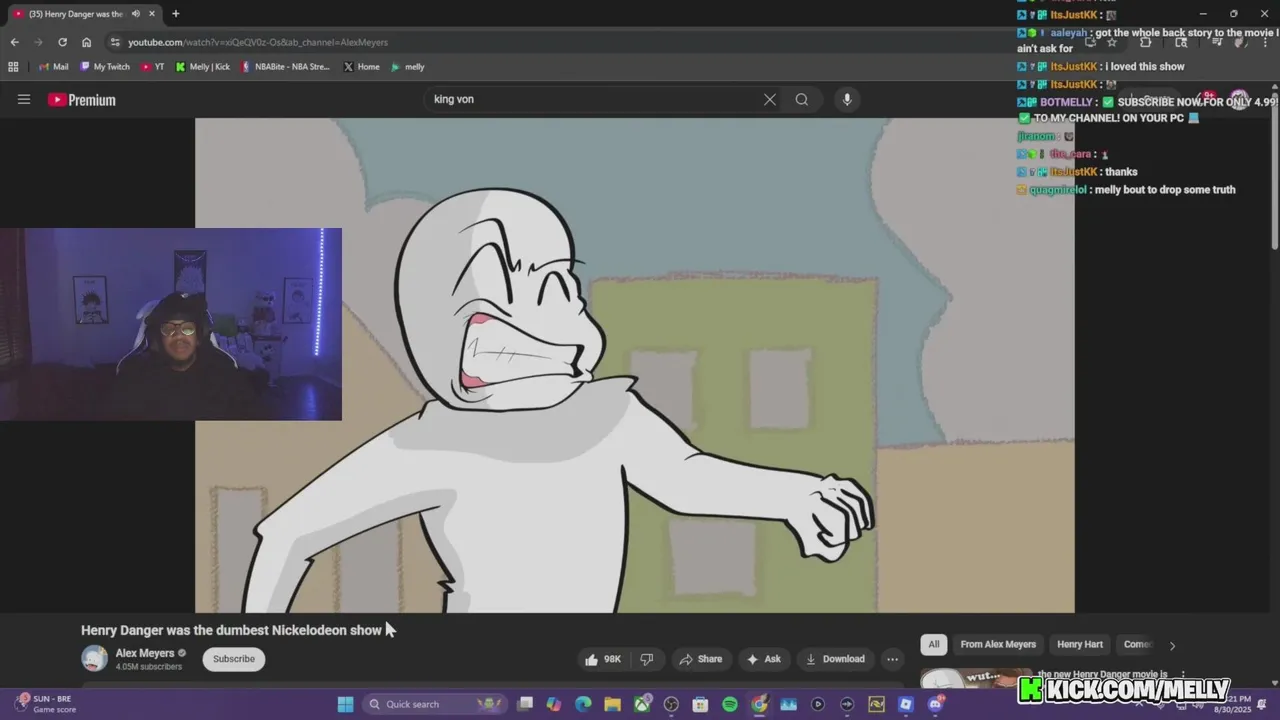Open Microsoft Edge from taskbar
Image resolution: width=1280 pixels, height=720 pixels.
(583, 704)
